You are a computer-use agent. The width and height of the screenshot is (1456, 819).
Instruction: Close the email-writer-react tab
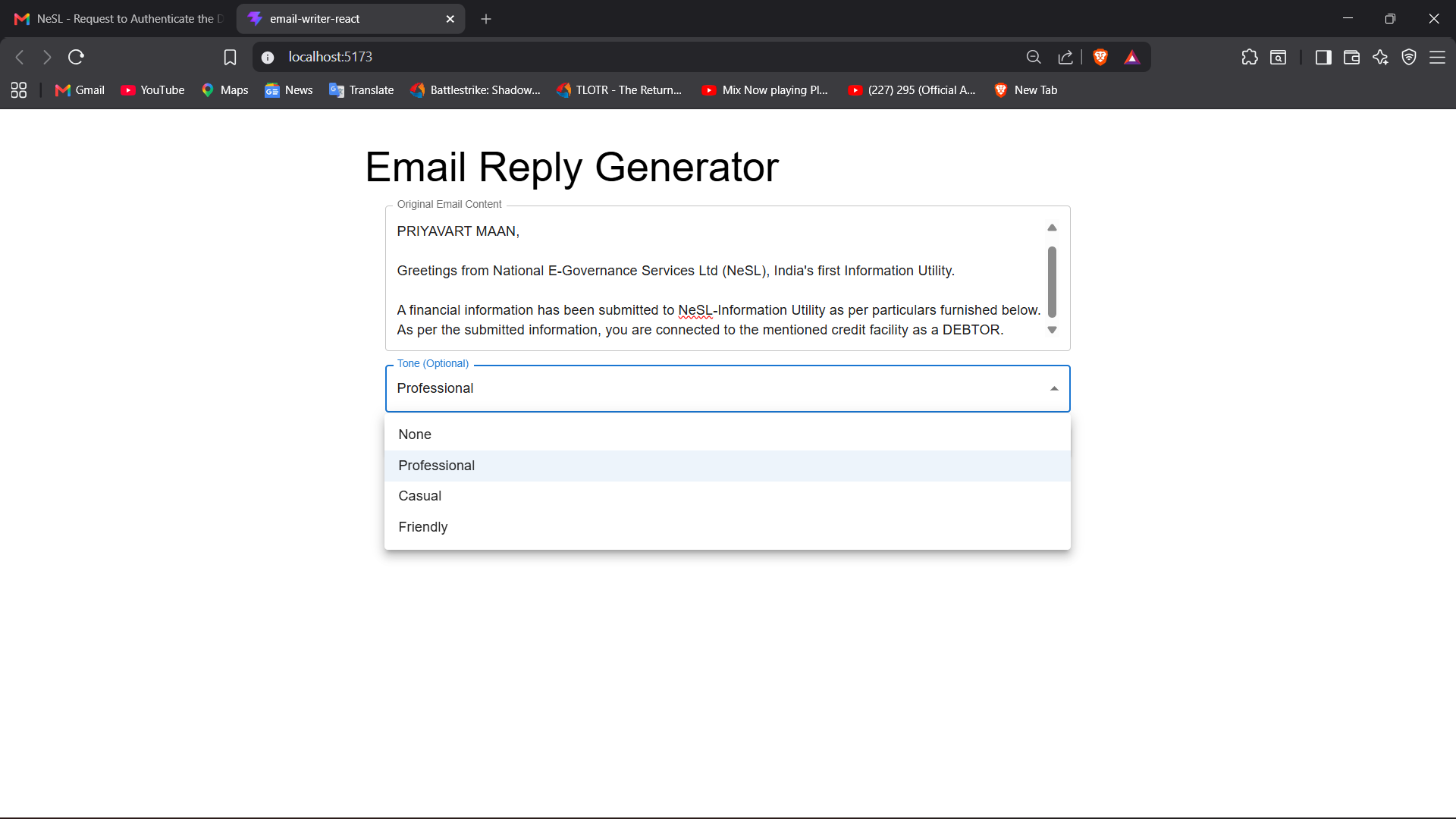[x=450, y=19]
